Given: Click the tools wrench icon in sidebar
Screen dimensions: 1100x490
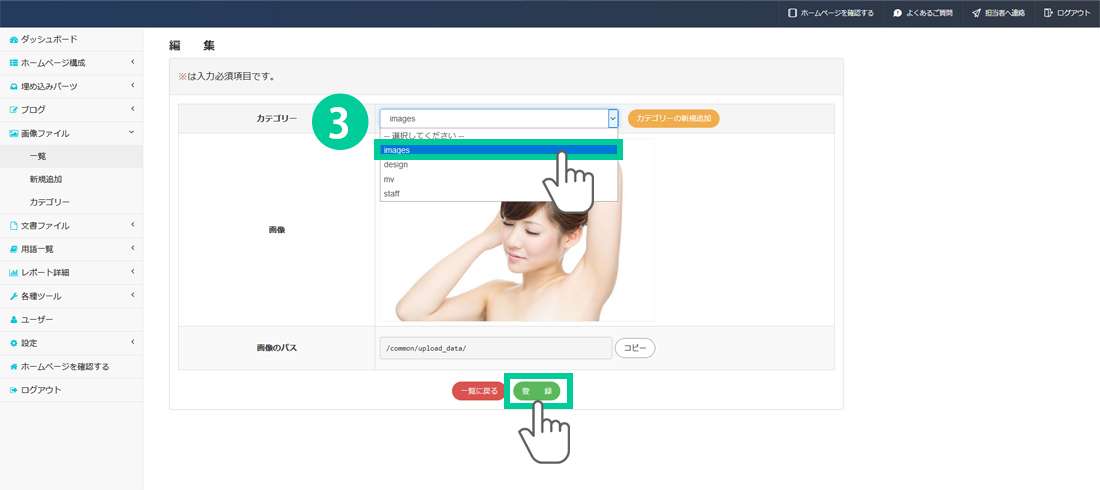Looking at the screenshot, I should click(x=14, y=297).
